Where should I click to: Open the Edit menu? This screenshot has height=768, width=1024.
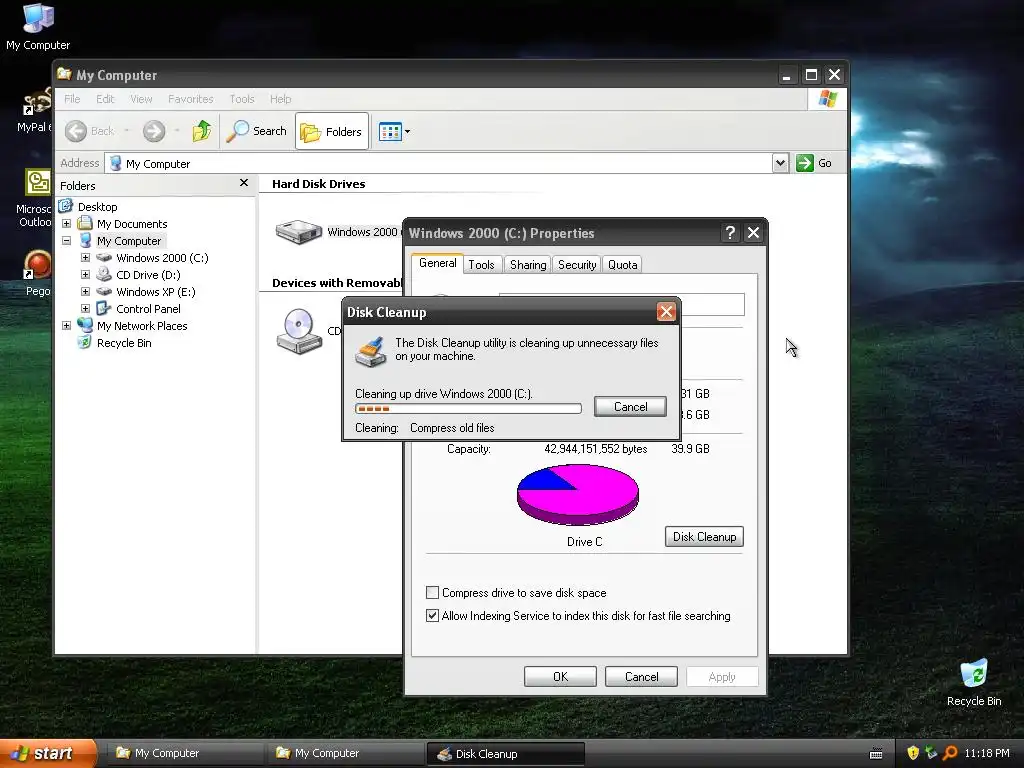(x=105, y=99)
